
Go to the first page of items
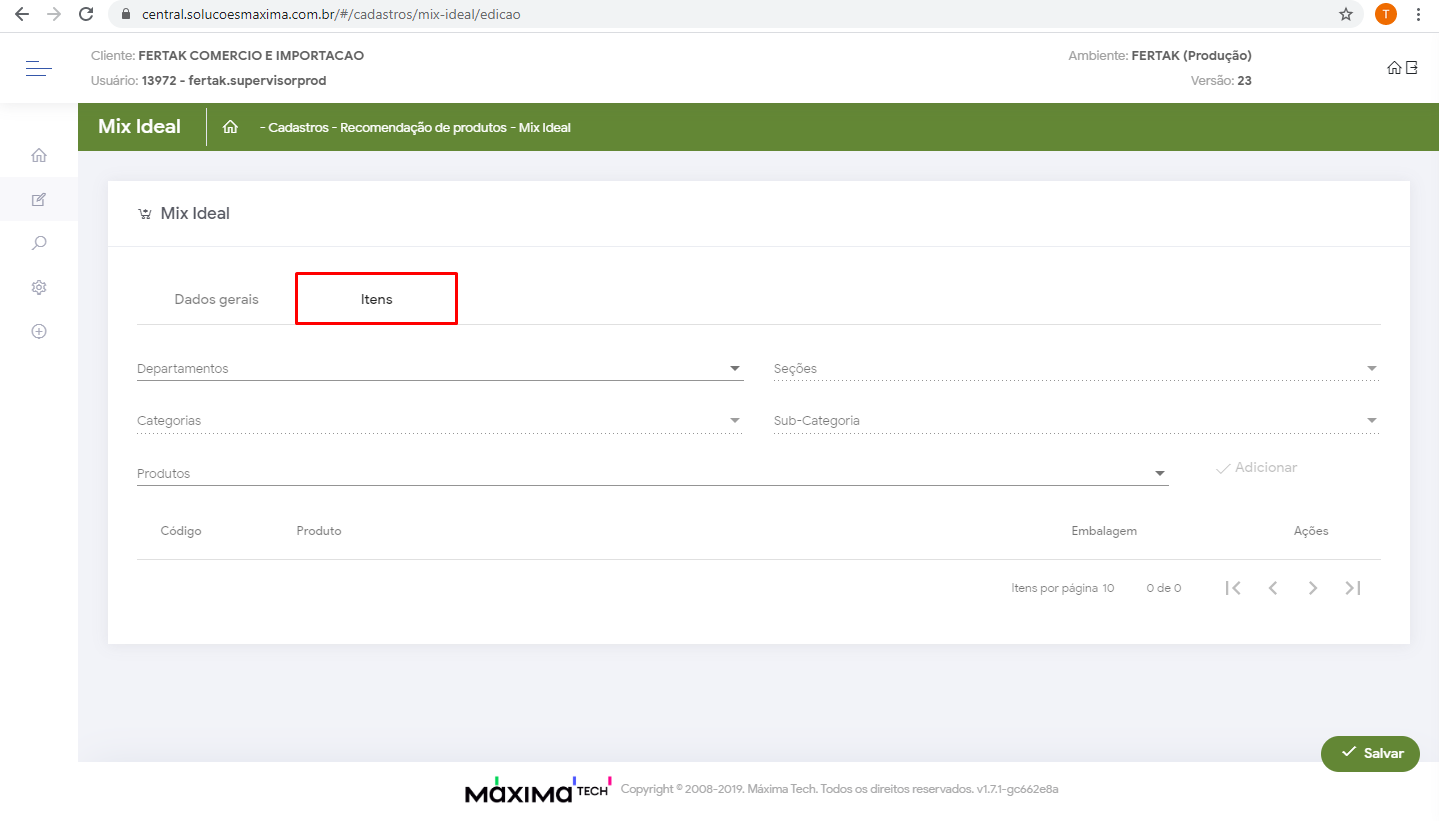pos(1233,588)
